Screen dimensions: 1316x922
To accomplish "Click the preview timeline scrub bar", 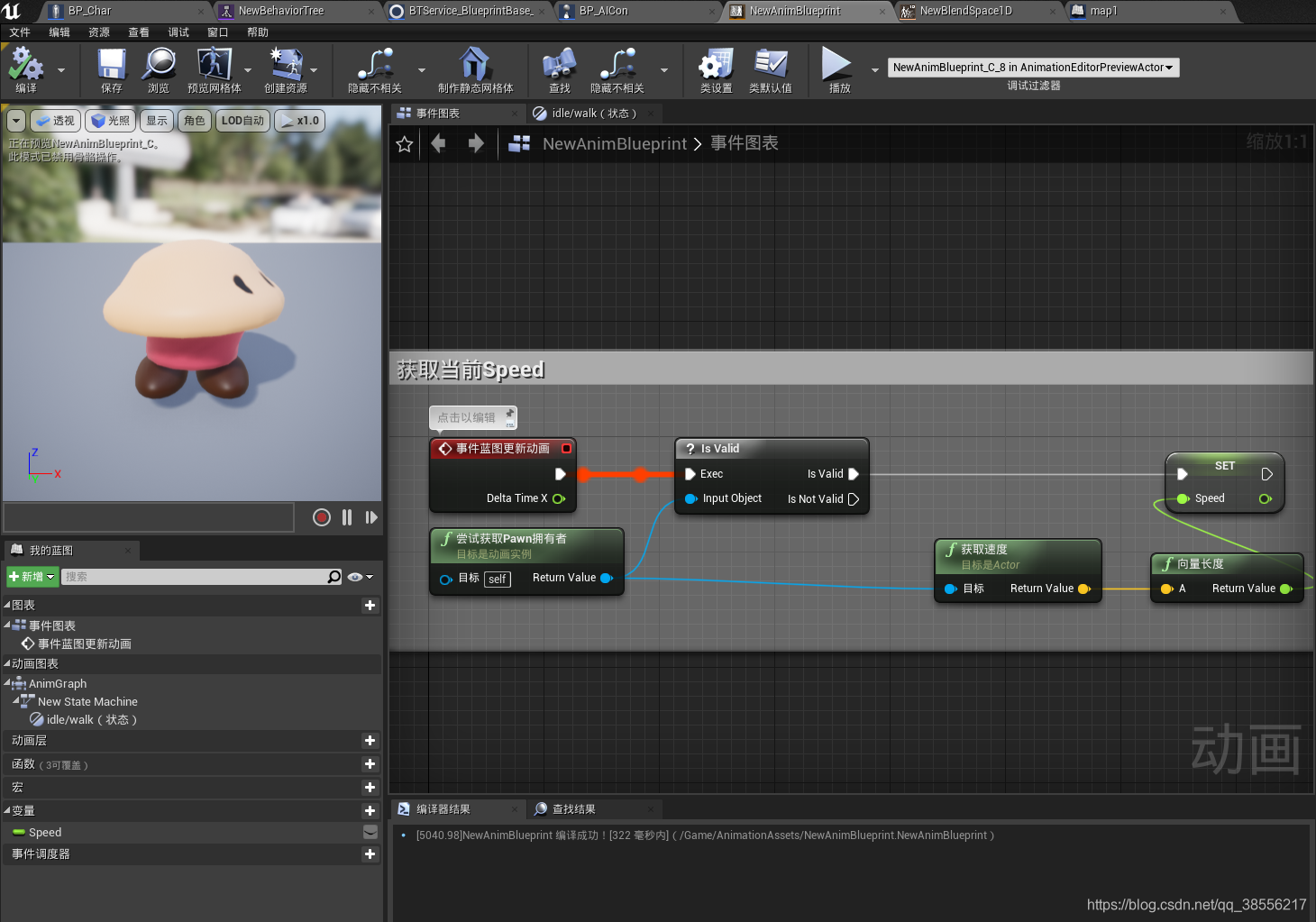I will tap(149, 517).
